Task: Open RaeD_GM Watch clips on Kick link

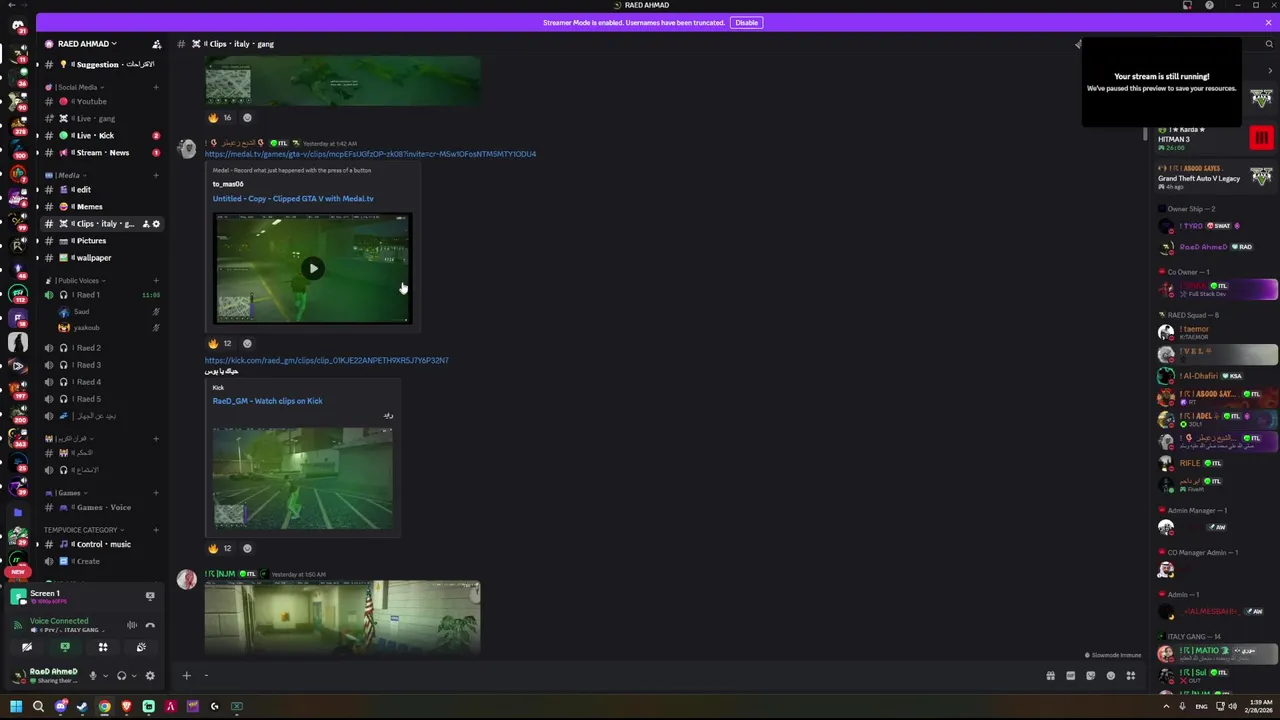Action: 267,401
